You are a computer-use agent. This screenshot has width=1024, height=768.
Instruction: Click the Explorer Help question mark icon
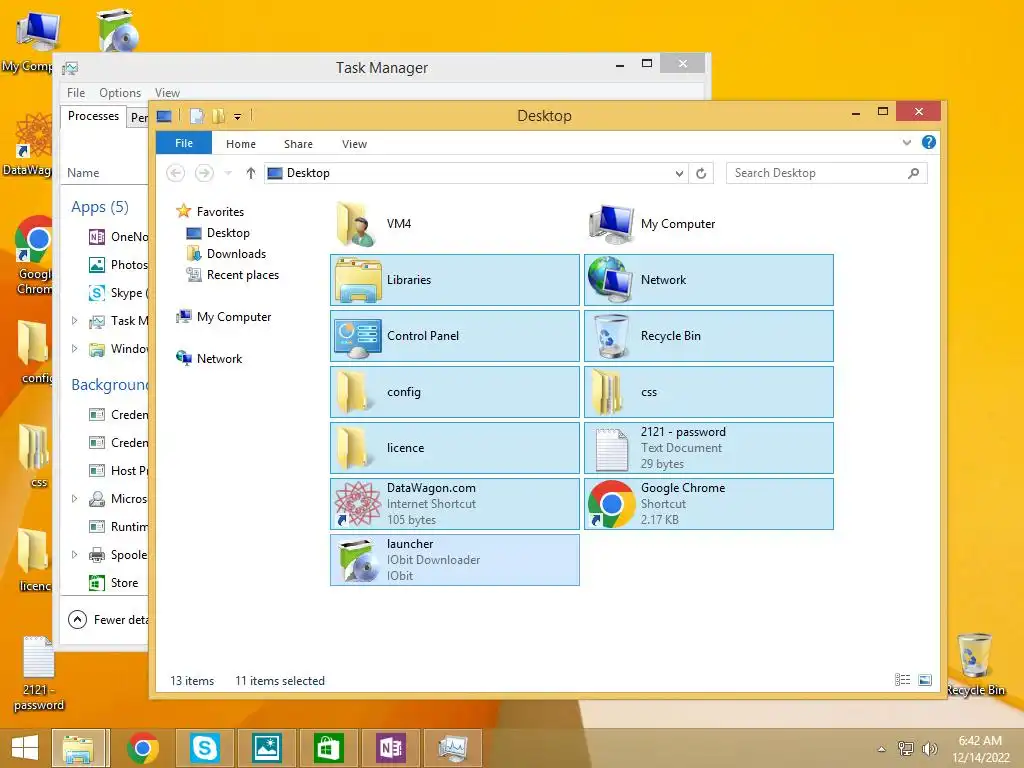[x=929, y=142]
